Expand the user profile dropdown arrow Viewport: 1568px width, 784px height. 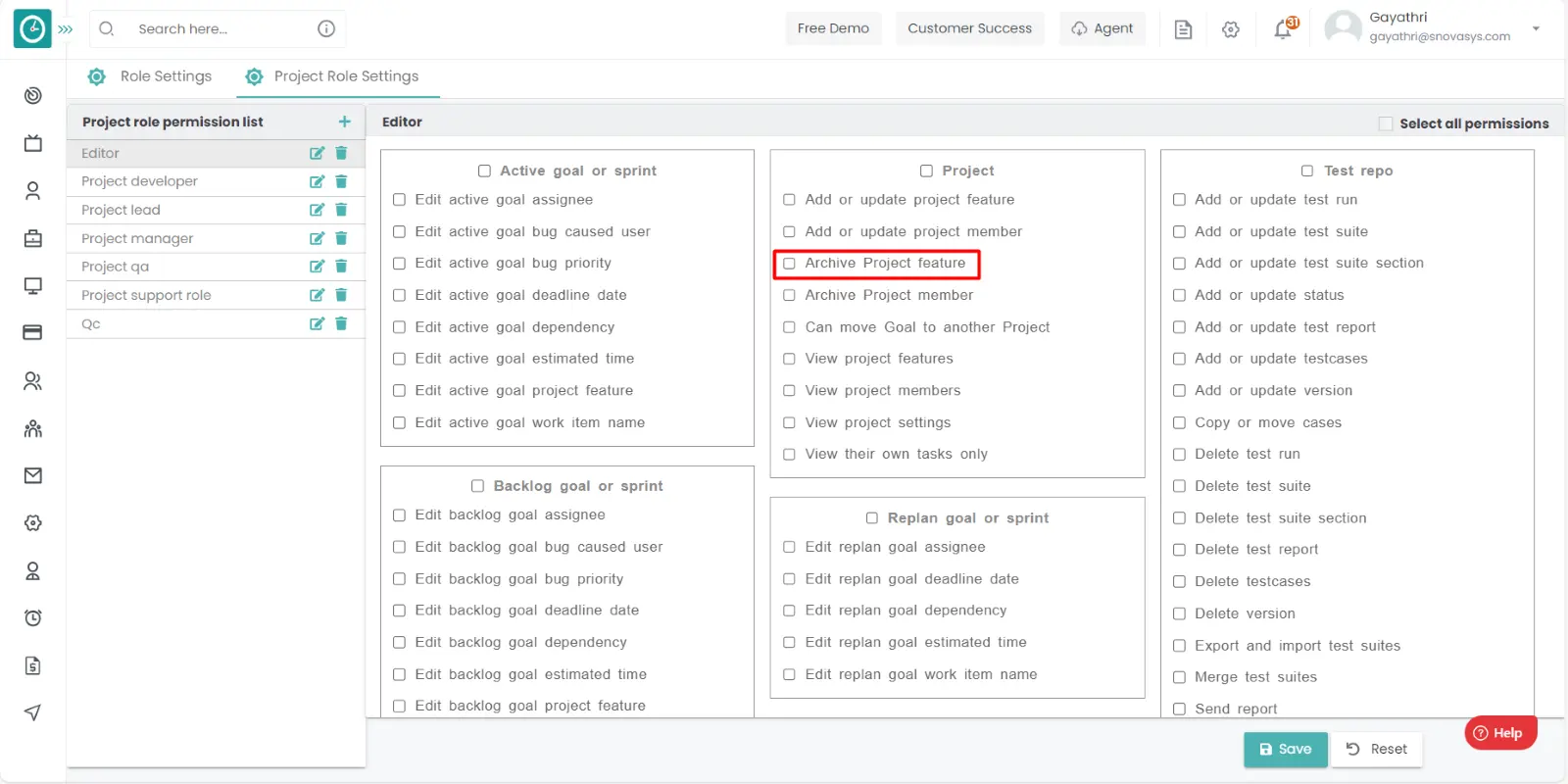tap(1536, 28)
